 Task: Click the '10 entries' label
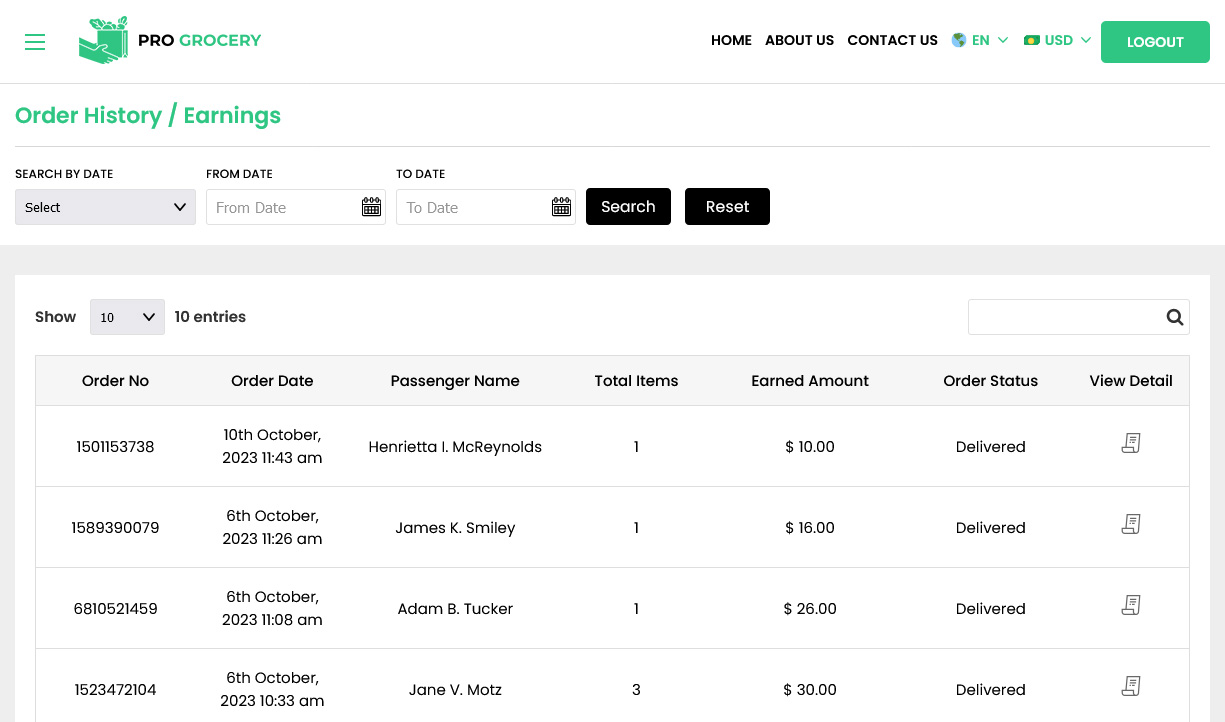point(210,317)
